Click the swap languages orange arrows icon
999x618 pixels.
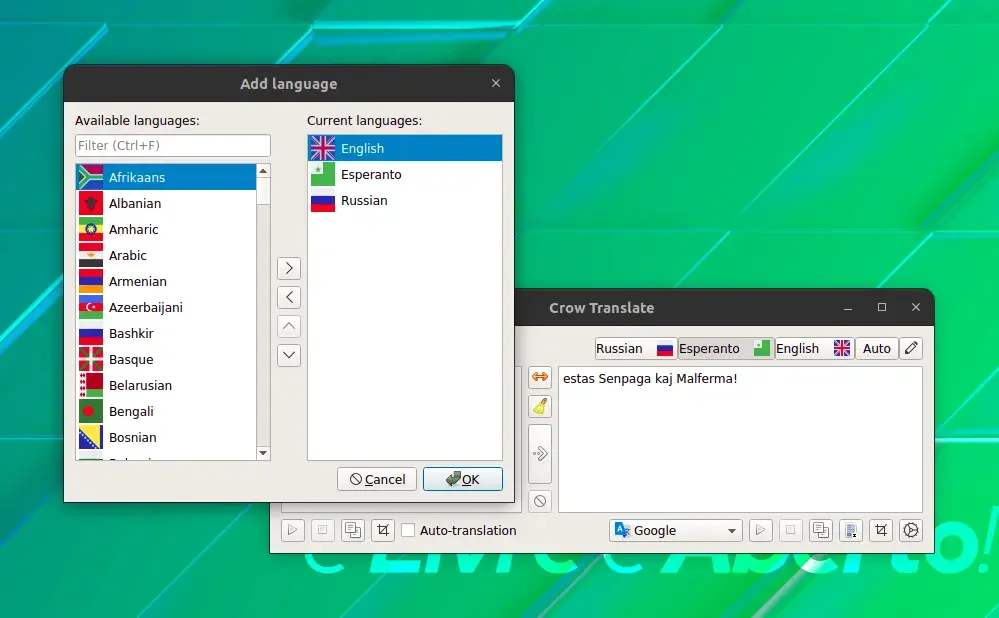point(540,377)
